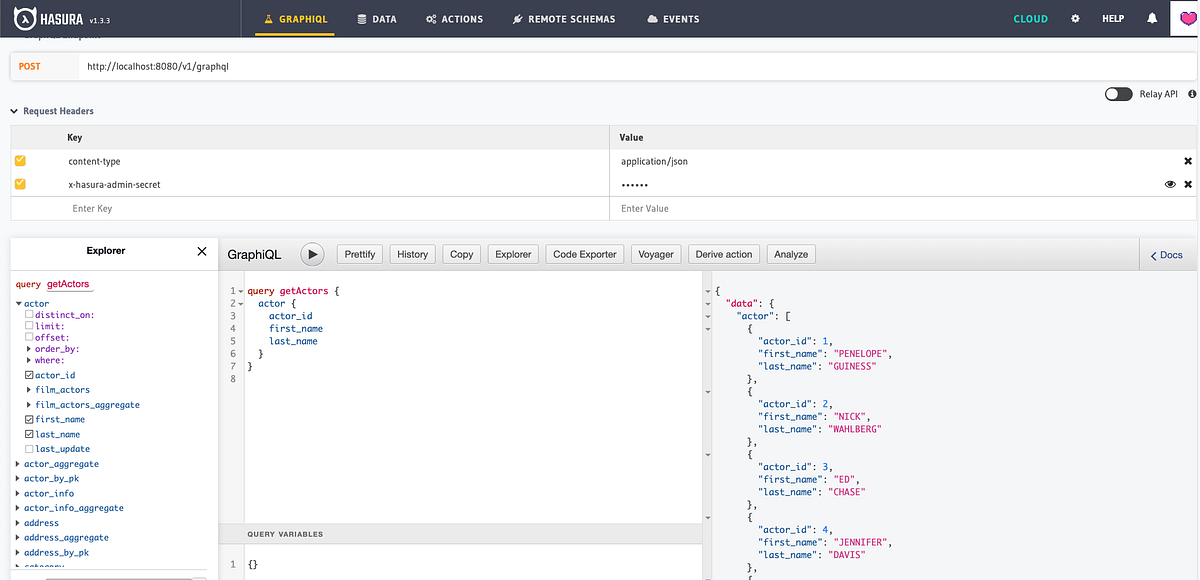
Task: Reveal the admin secret with the eye icon
Action: coord(1170,184)
